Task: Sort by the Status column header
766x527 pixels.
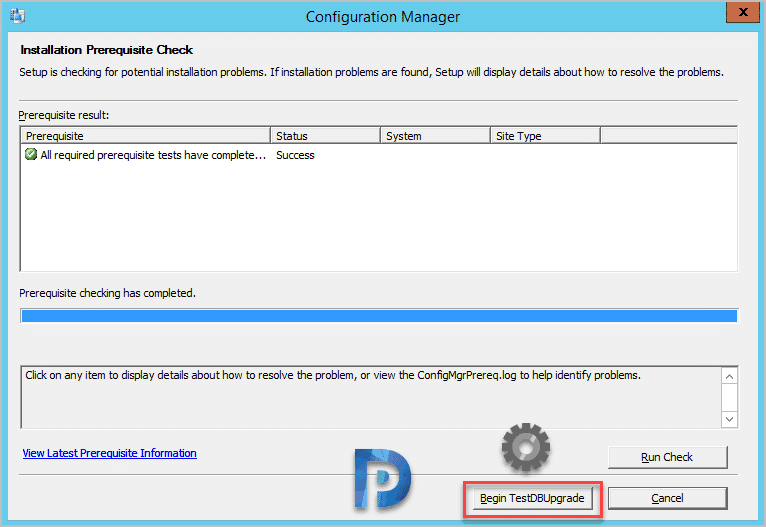Action: [325, 136]
